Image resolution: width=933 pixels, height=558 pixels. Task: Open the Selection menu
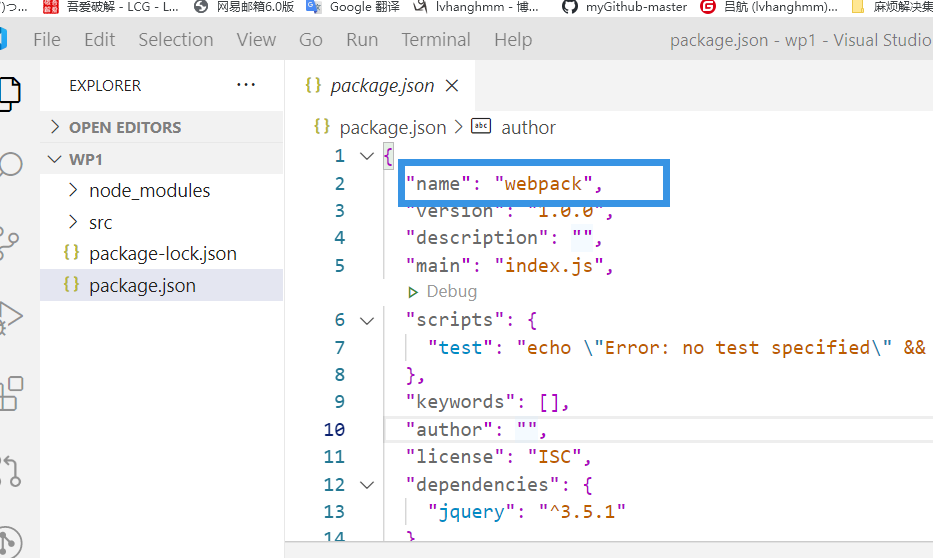(176, 40)
